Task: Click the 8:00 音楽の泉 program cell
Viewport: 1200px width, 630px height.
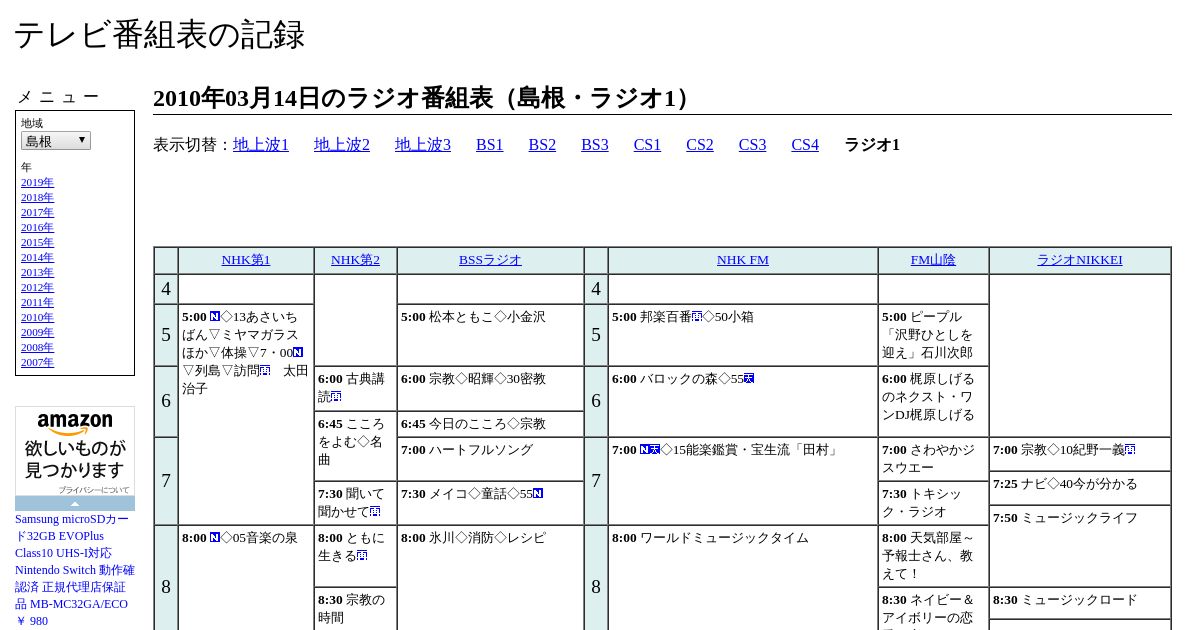Action: (246, 577)
